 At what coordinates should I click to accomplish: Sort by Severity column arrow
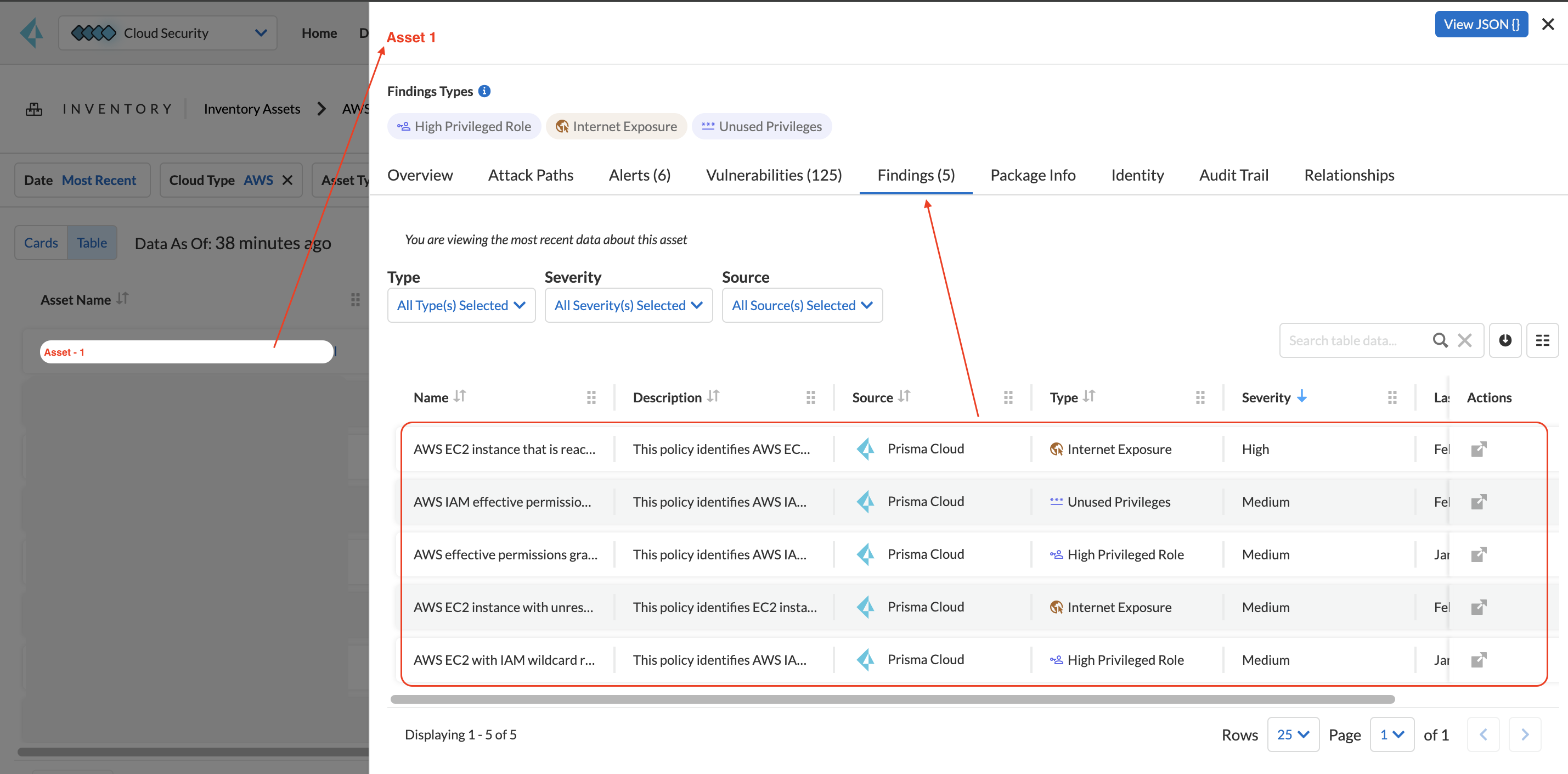(x=1302, y=397)
